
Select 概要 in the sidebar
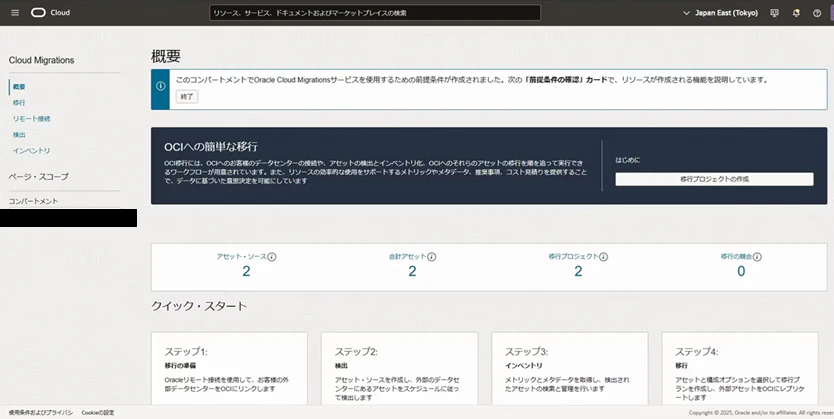click(x=19, y=87)
